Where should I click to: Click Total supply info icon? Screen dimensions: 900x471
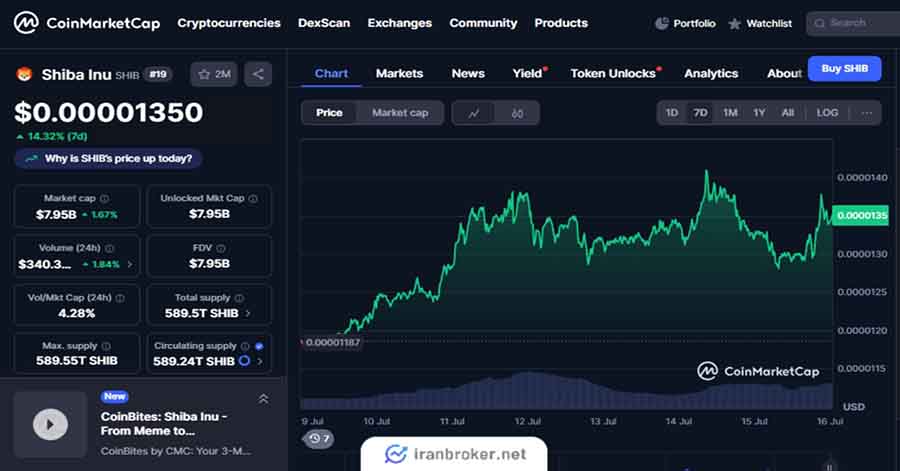(x=239, y=298)
